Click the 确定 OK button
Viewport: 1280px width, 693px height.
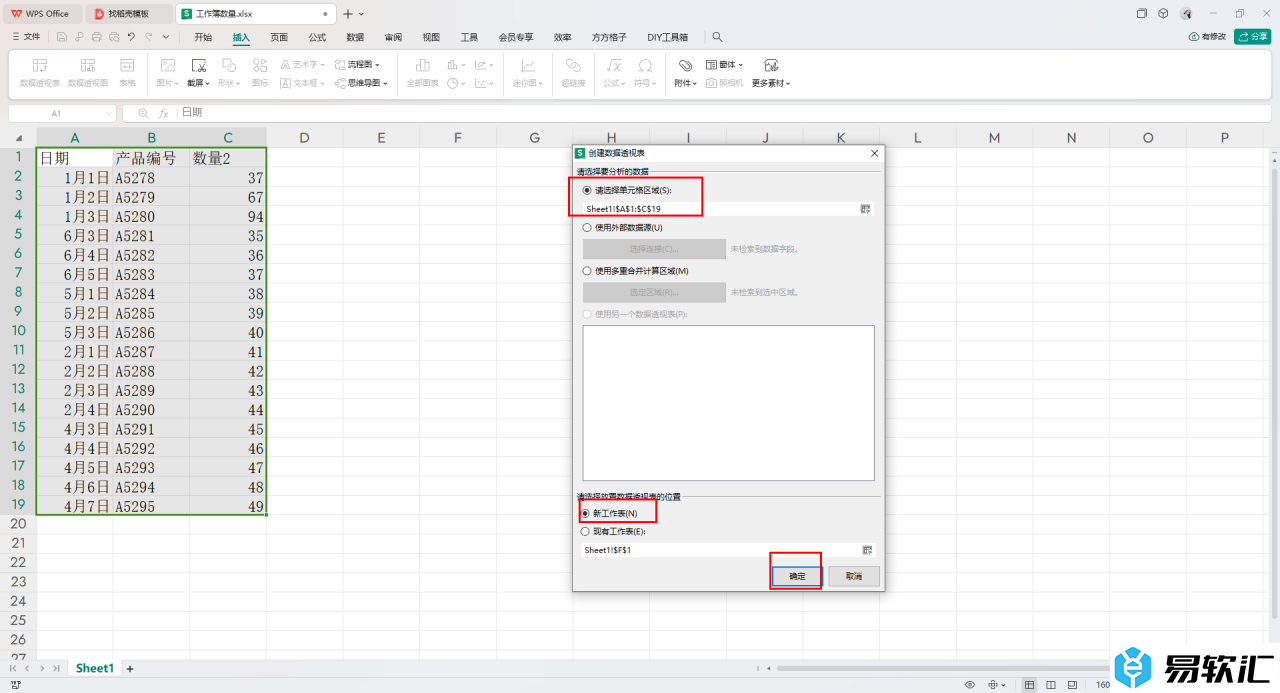[x=796, y=576]
